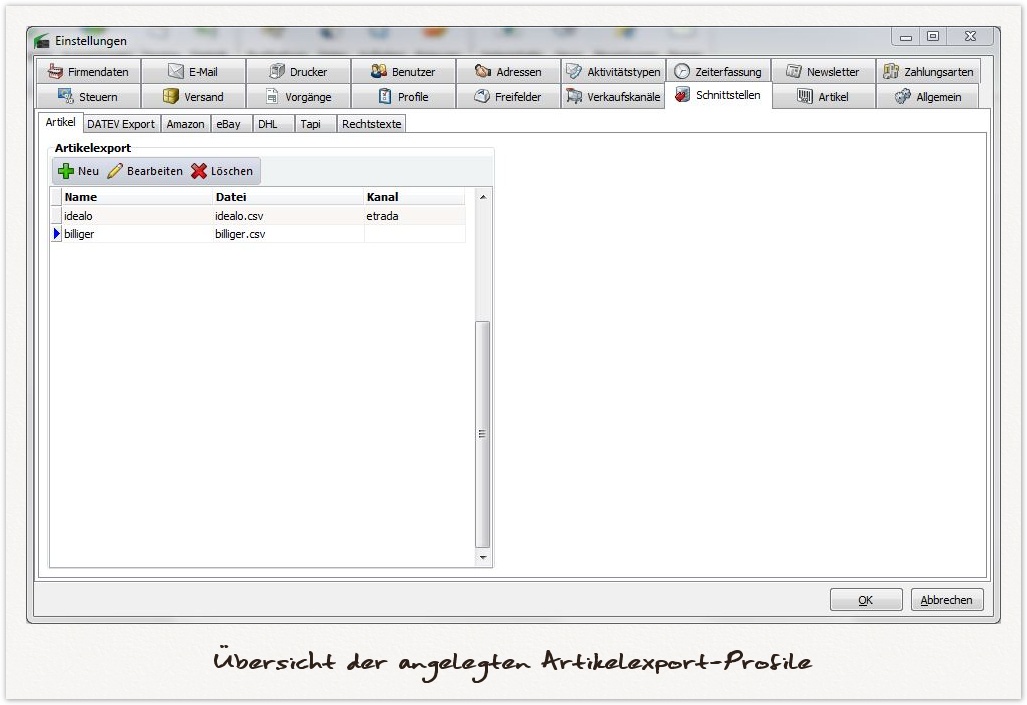Screen dimensions: 1027x705
Task: Click the green plus Neu icon
Action: (67, 171)
